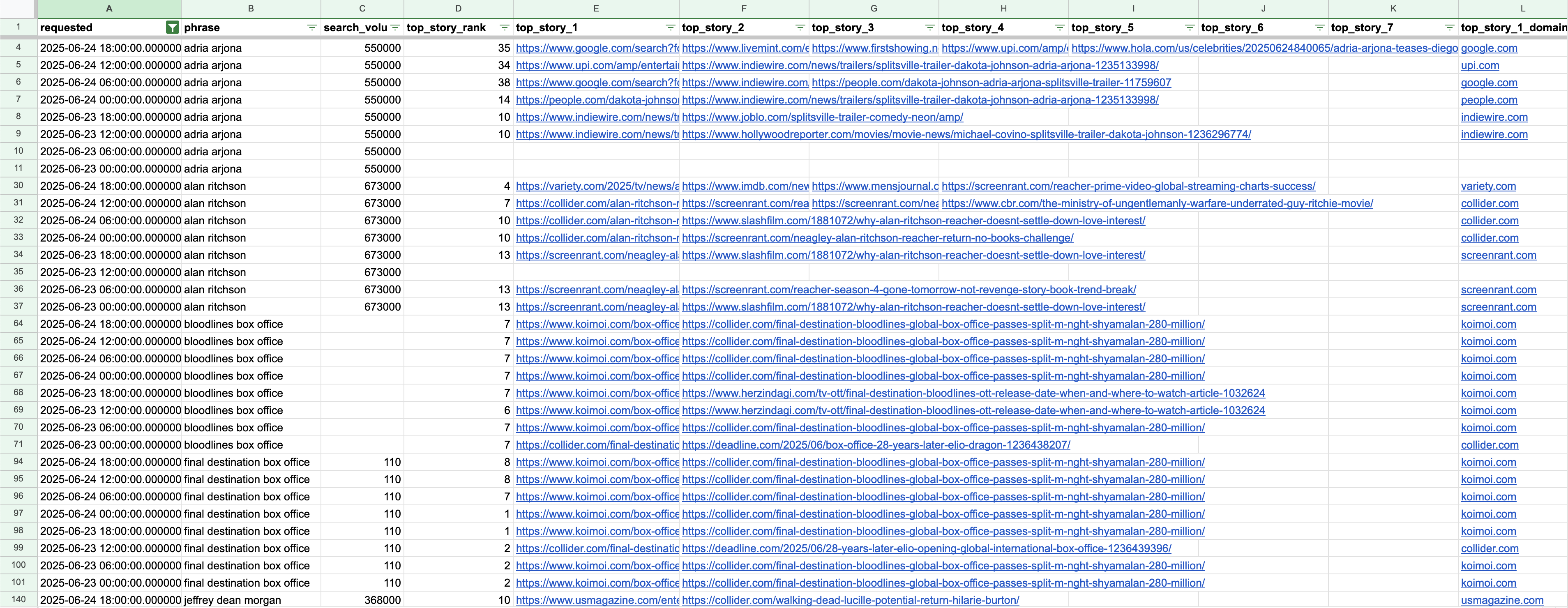Viewport: 1568px width, 608px height.
Task: Click the select-all corner box
Action: coord(18,9)
